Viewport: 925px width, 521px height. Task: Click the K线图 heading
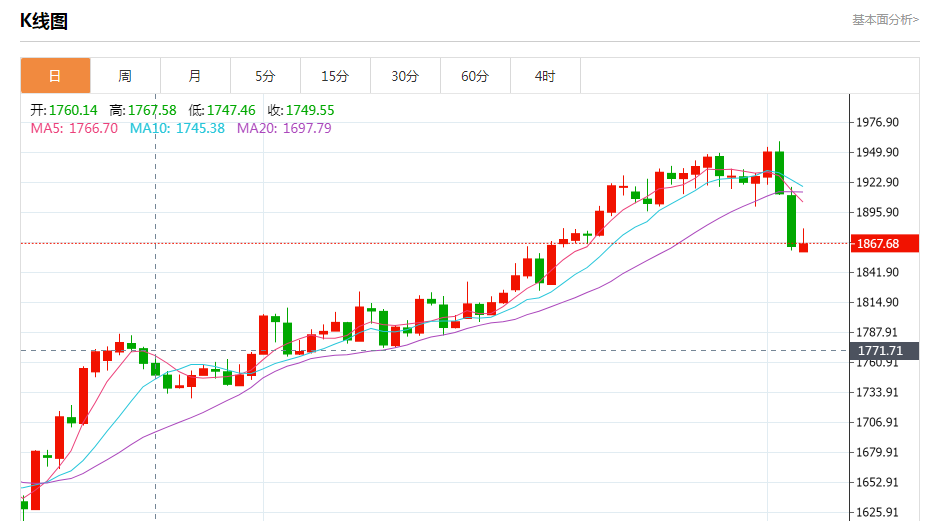(x=44, y=21)
